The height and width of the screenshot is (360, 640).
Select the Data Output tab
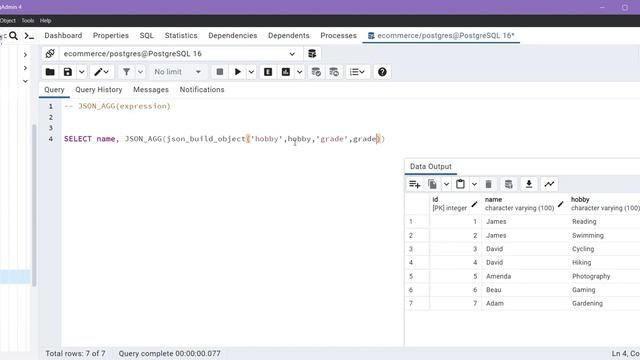coord(431,167)
